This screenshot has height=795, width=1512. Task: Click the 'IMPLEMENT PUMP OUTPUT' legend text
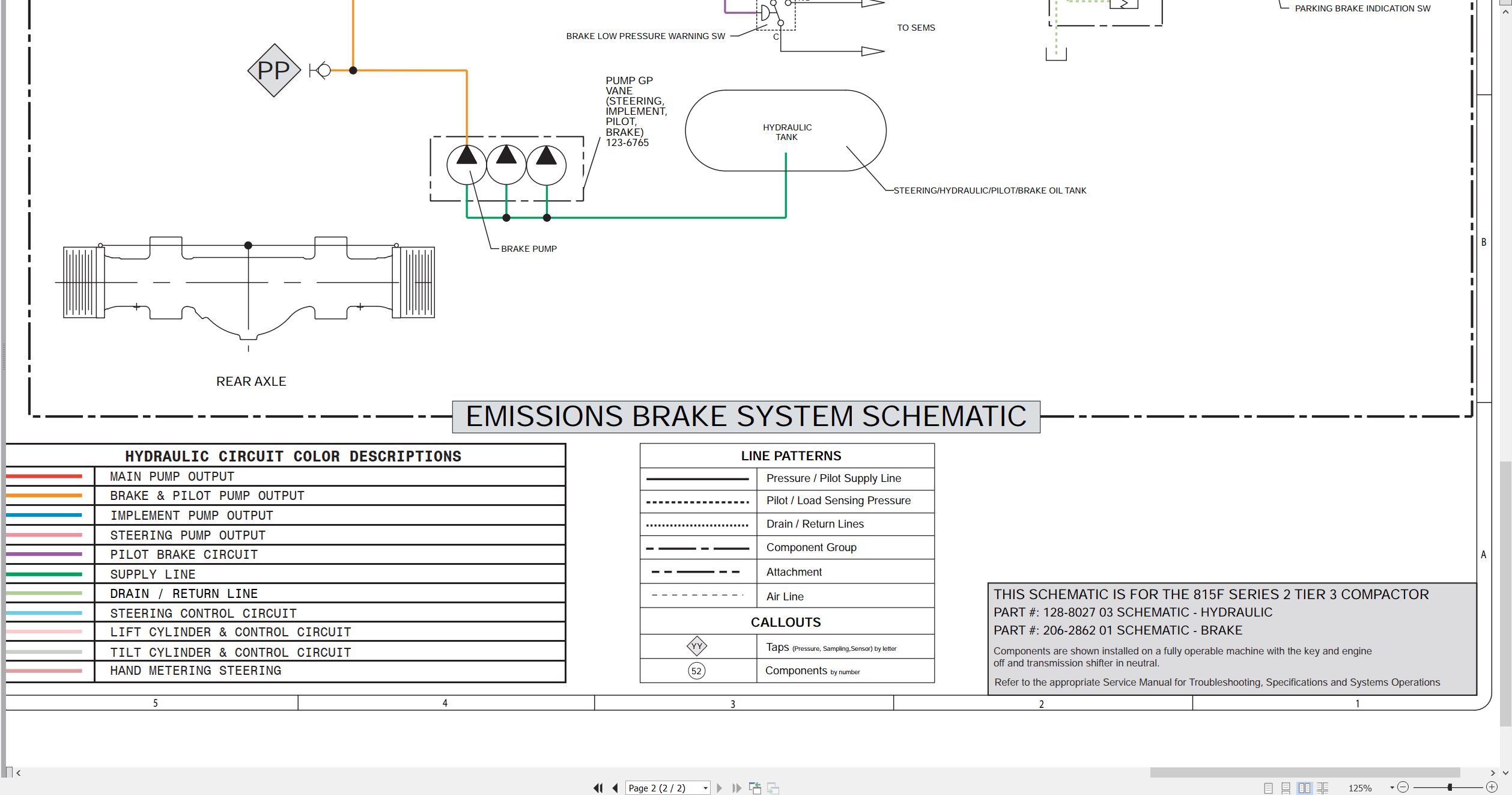click(x=192, y=516)
